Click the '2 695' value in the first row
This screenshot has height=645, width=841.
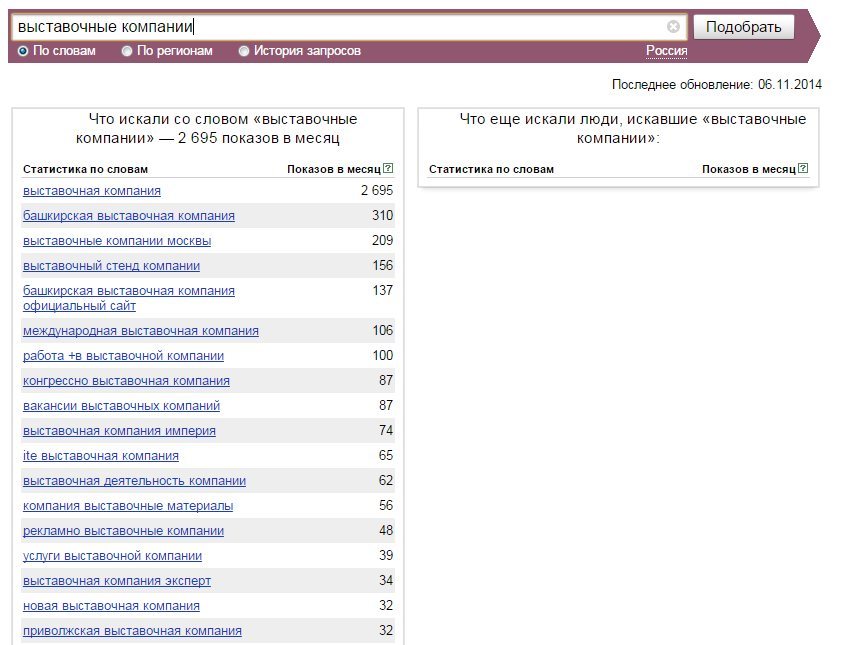pyautogui.click(x=377, y=190)
